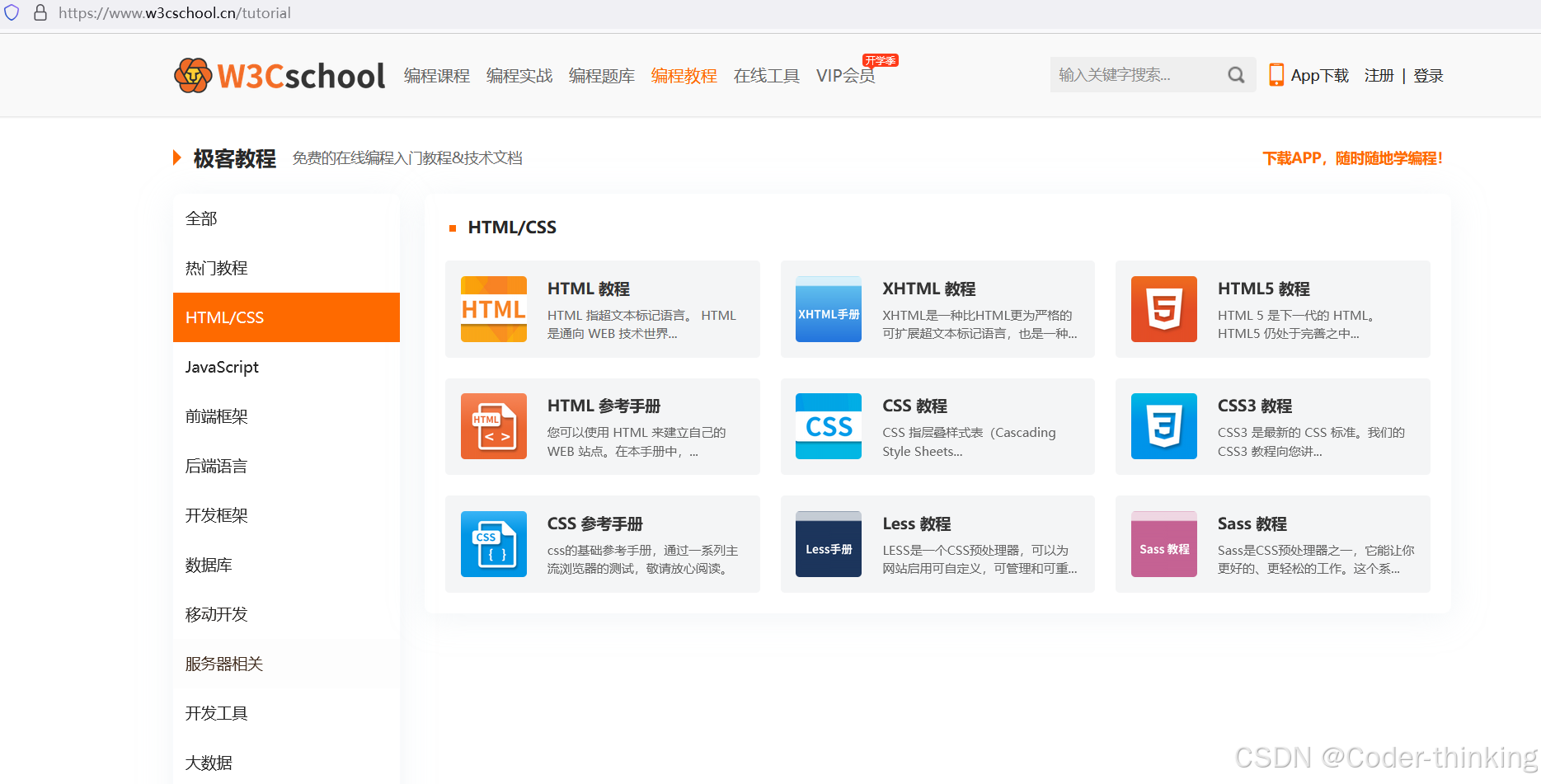
Task: Select 数据库 in the sidebar
Action: pyautogui.click(x=286, y=565)
